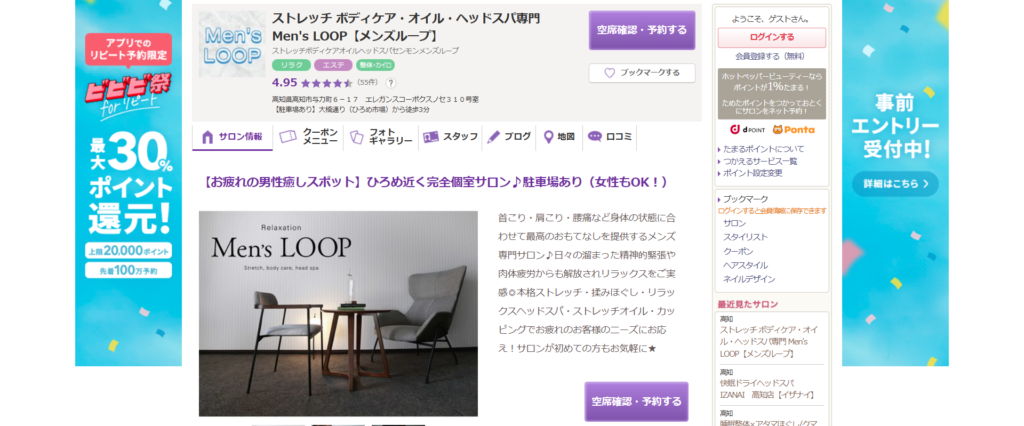Image resolution: width=1024 pixels, height=426 pixels.
Task: Click the photo gallery icon
Action: 356,137
